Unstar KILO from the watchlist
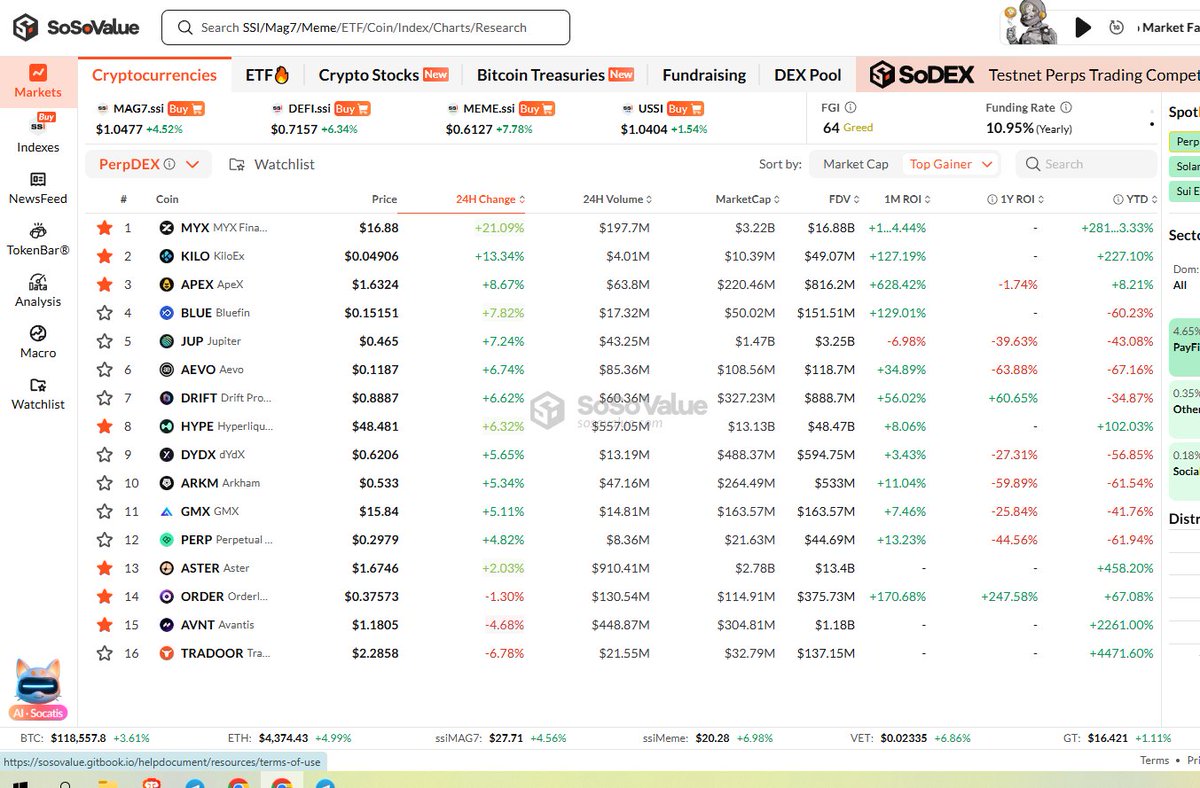The image size is (1200, 788). pos(104,256)
